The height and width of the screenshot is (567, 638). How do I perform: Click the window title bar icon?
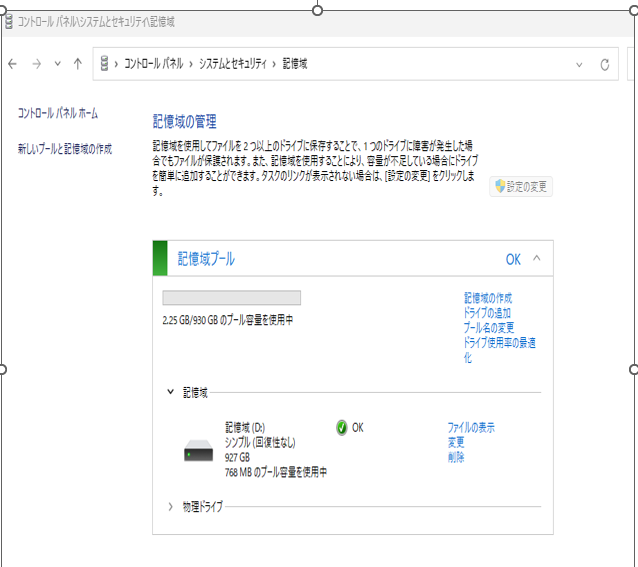9,20
